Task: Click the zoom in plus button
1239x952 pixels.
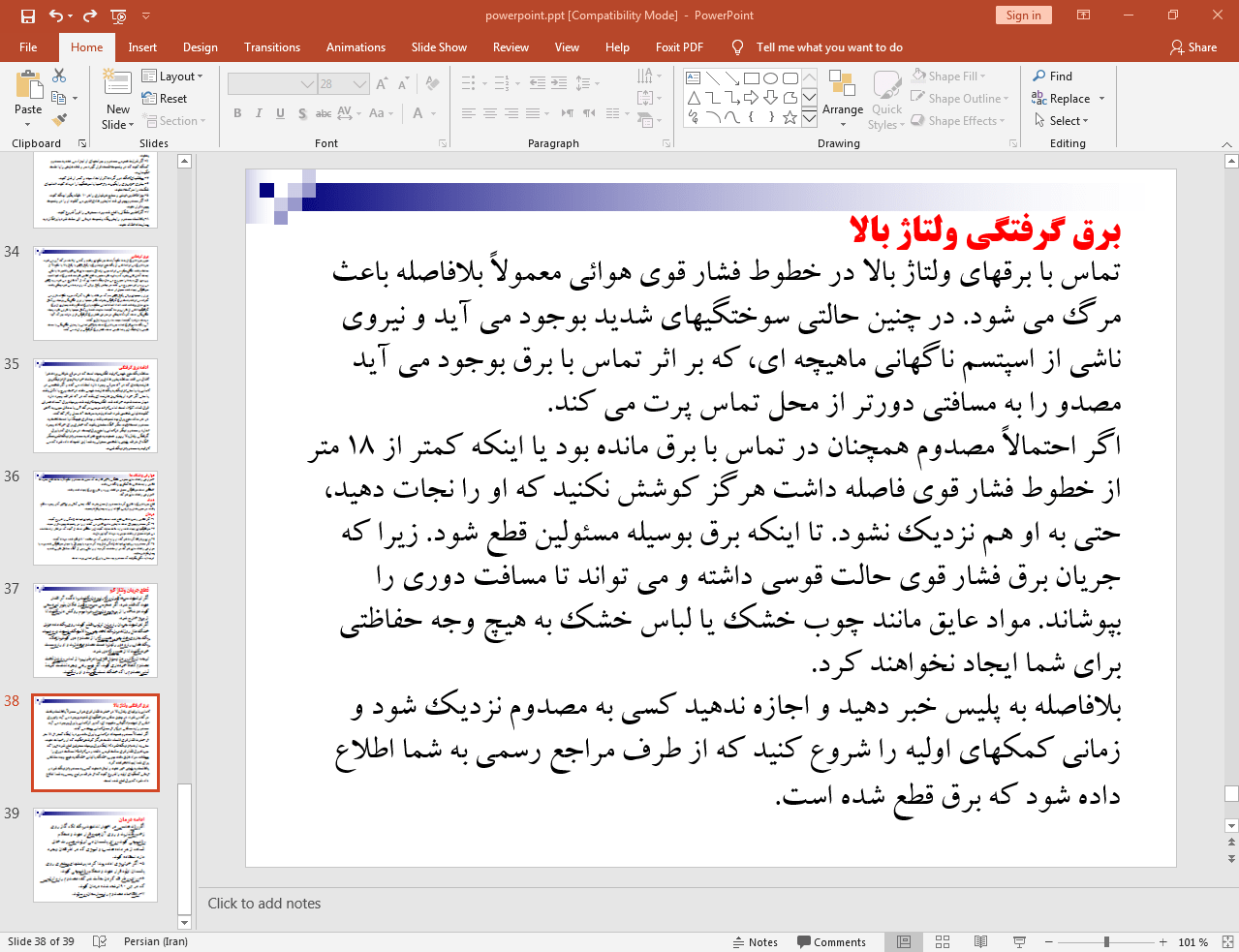Action: click(1162, 941)
